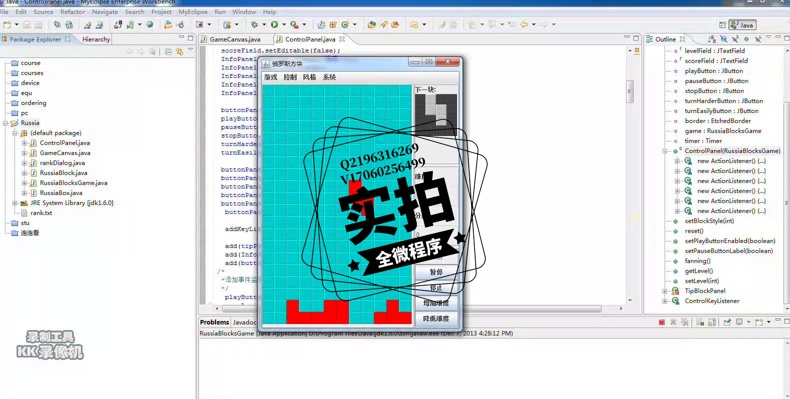
Task: Click the 暂停 pause button in game
Action: pyautogui.click(x=436, y=272)
